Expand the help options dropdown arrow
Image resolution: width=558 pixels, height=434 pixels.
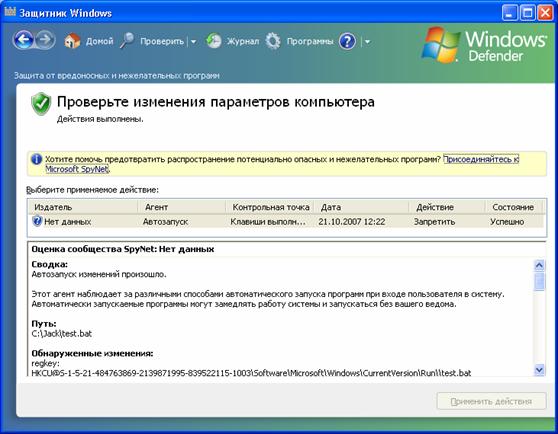click(x=367, y=42)
